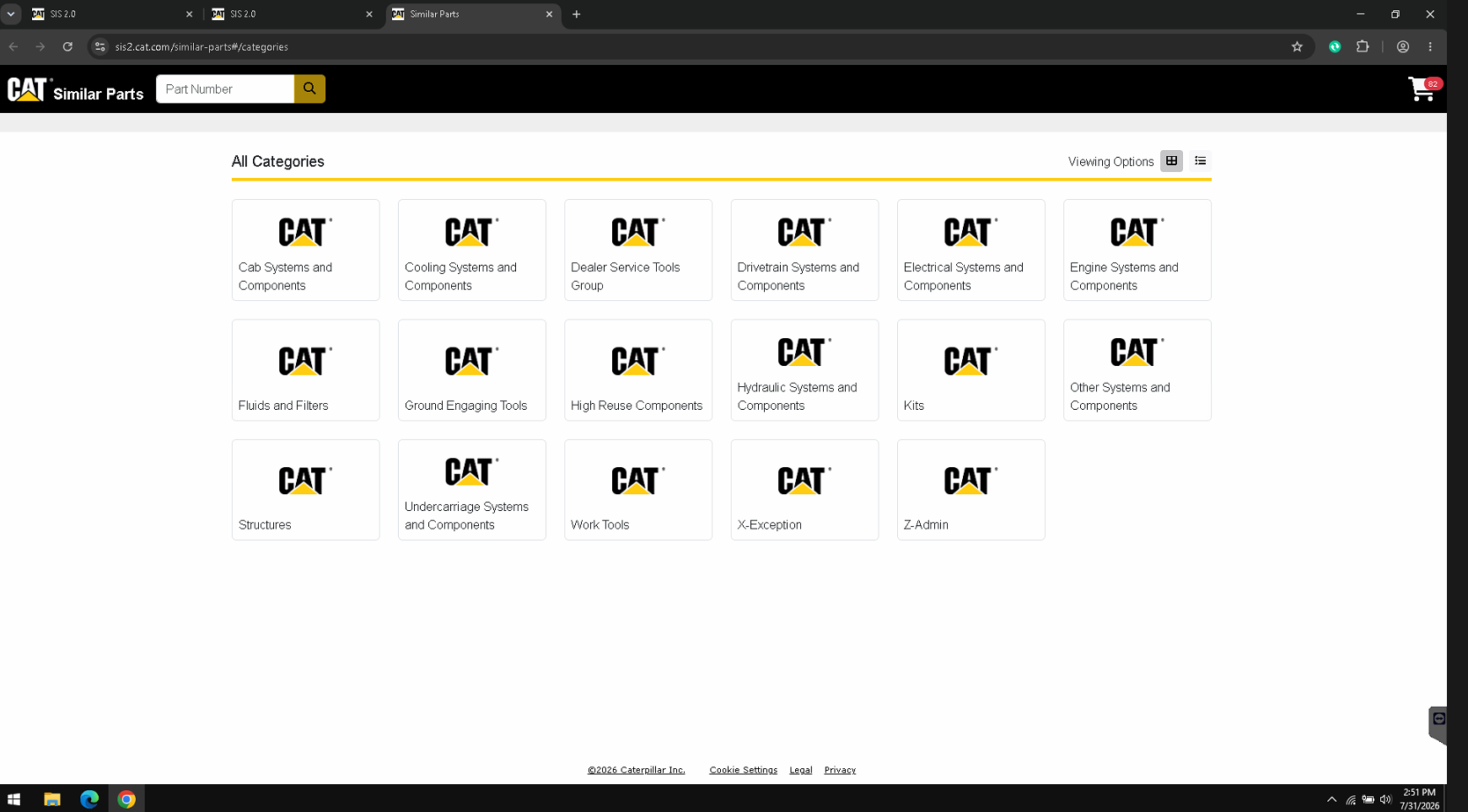Open Cooling Systems and Components category

(471, 250)
